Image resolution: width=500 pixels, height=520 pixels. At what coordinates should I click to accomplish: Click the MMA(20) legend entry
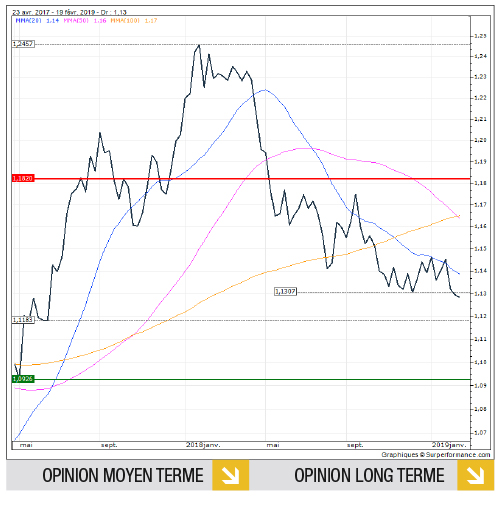pos(37,21)
